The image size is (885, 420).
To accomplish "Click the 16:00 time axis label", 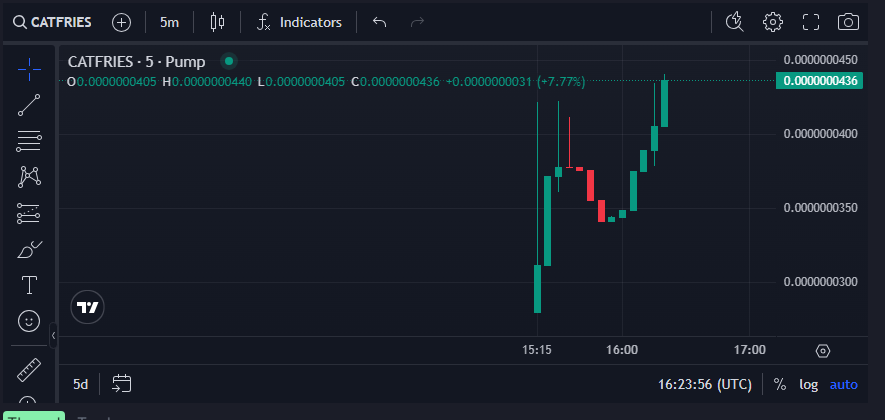I will coord(622,350).
